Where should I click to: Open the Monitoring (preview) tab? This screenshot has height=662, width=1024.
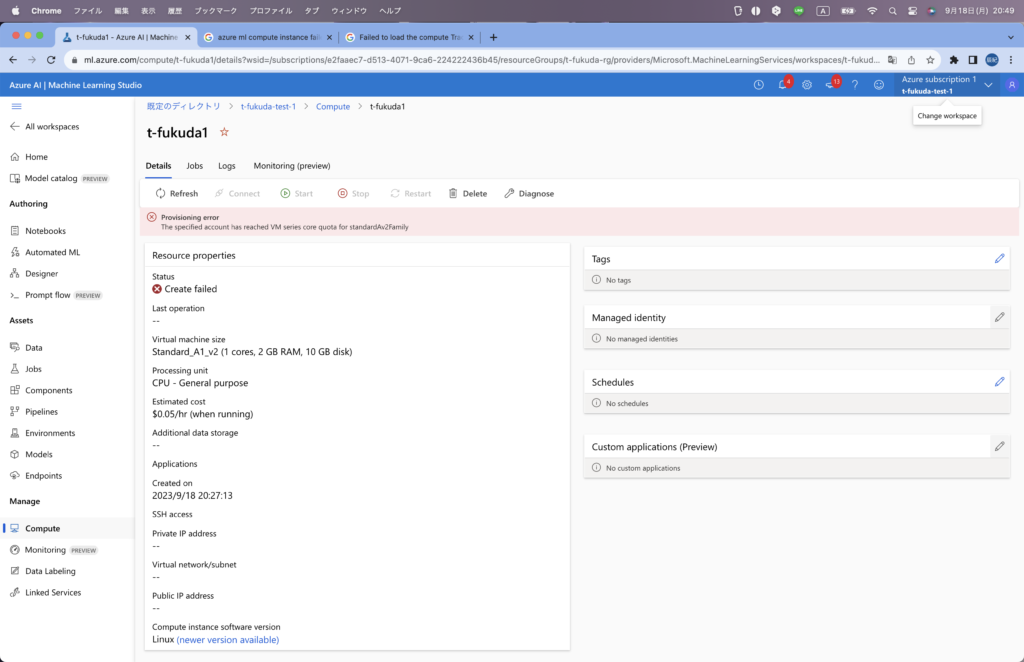[291, 166]
